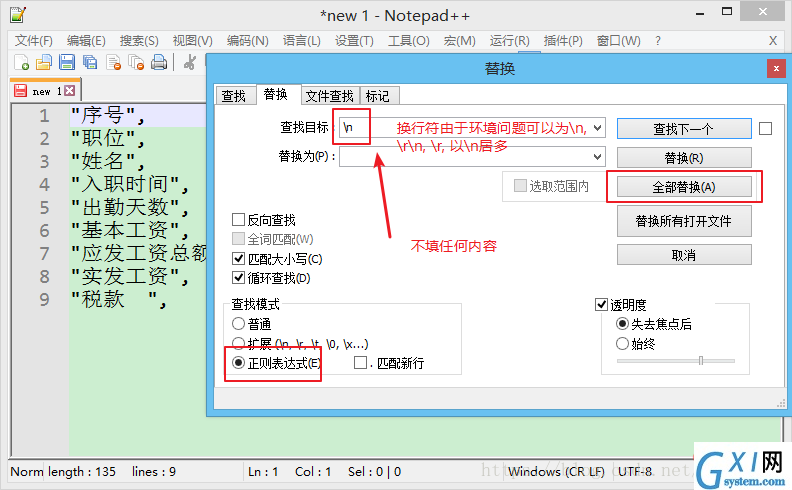Toggle the checkbox beside 查找下一个
792x490 pixels.
coord(765,129)
